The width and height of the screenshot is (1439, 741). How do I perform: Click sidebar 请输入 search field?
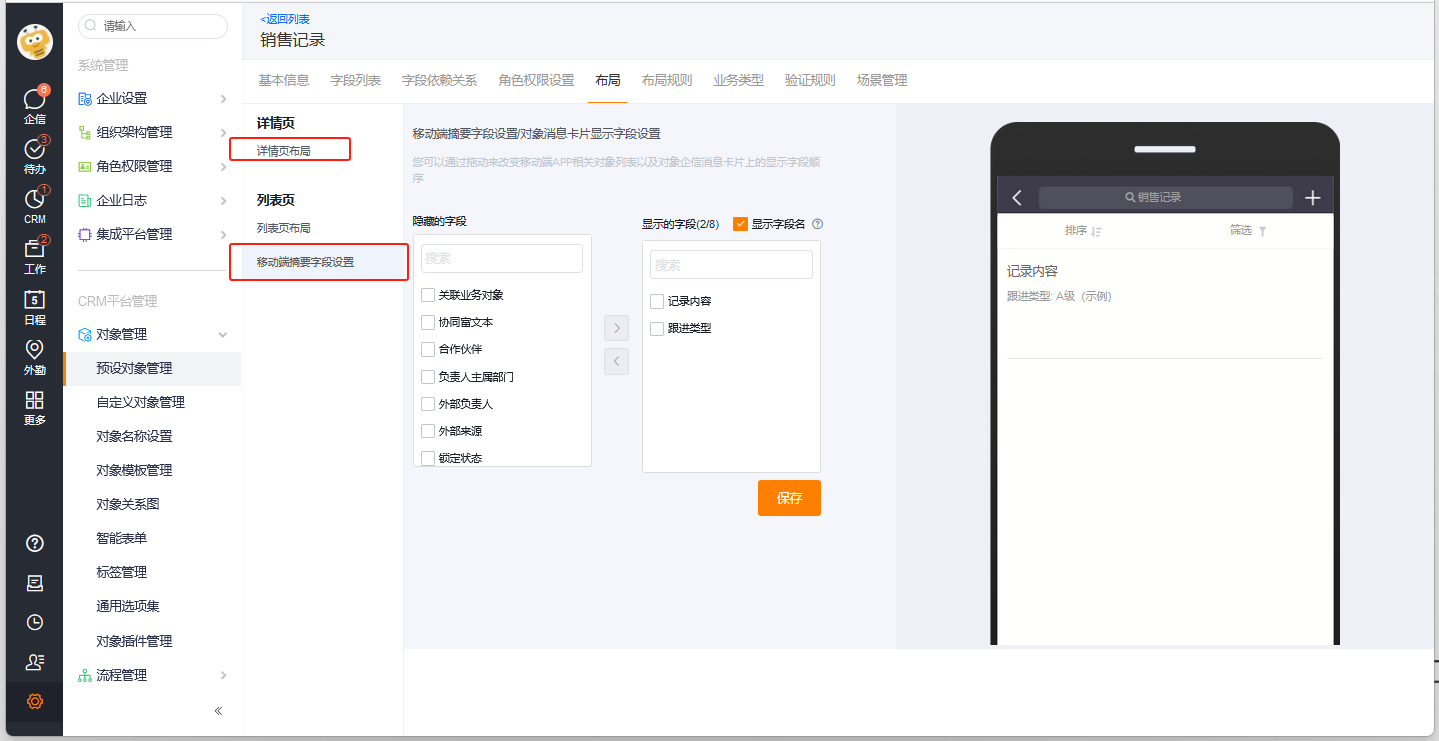[x=153, y=26]
